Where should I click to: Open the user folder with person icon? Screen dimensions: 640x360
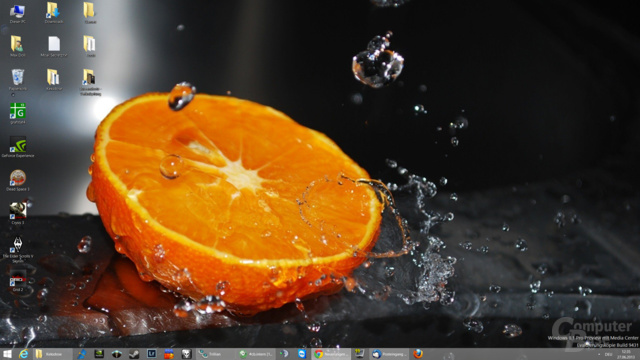[18, 46]
